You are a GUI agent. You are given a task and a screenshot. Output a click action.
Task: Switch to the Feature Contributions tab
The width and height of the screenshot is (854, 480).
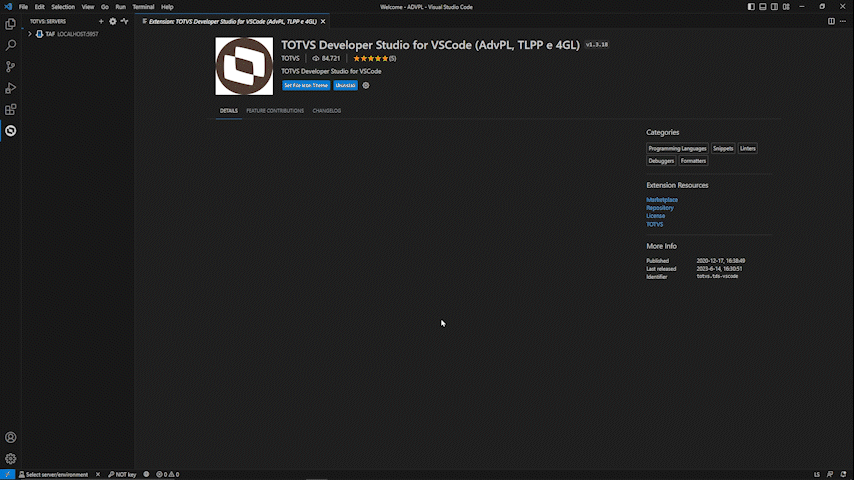[275, 111]
